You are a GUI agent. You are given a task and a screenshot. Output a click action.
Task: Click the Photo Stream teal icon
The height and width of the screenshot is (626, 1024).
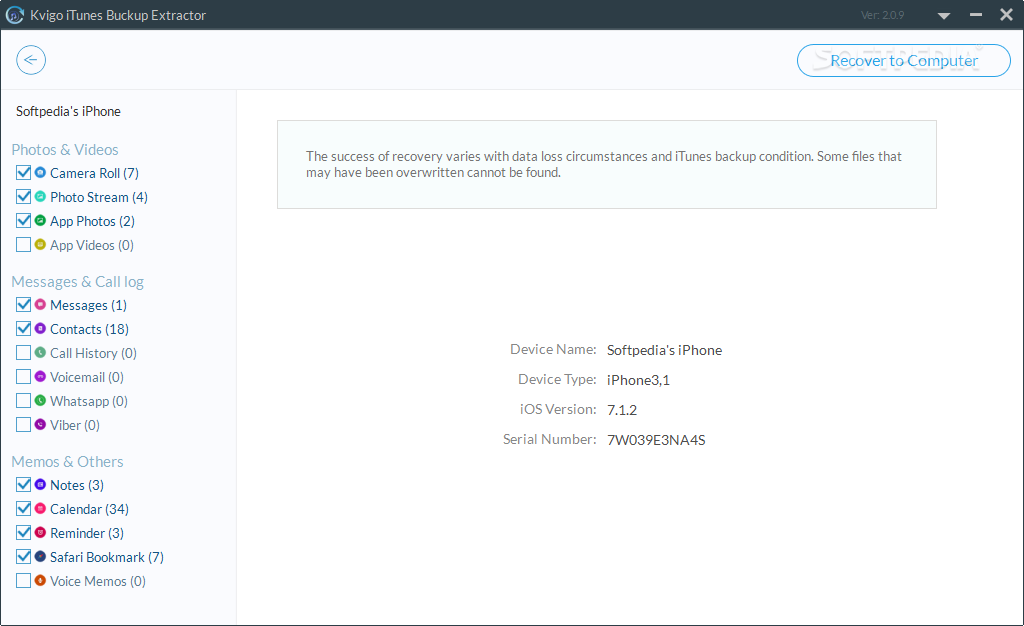(40, 196)
